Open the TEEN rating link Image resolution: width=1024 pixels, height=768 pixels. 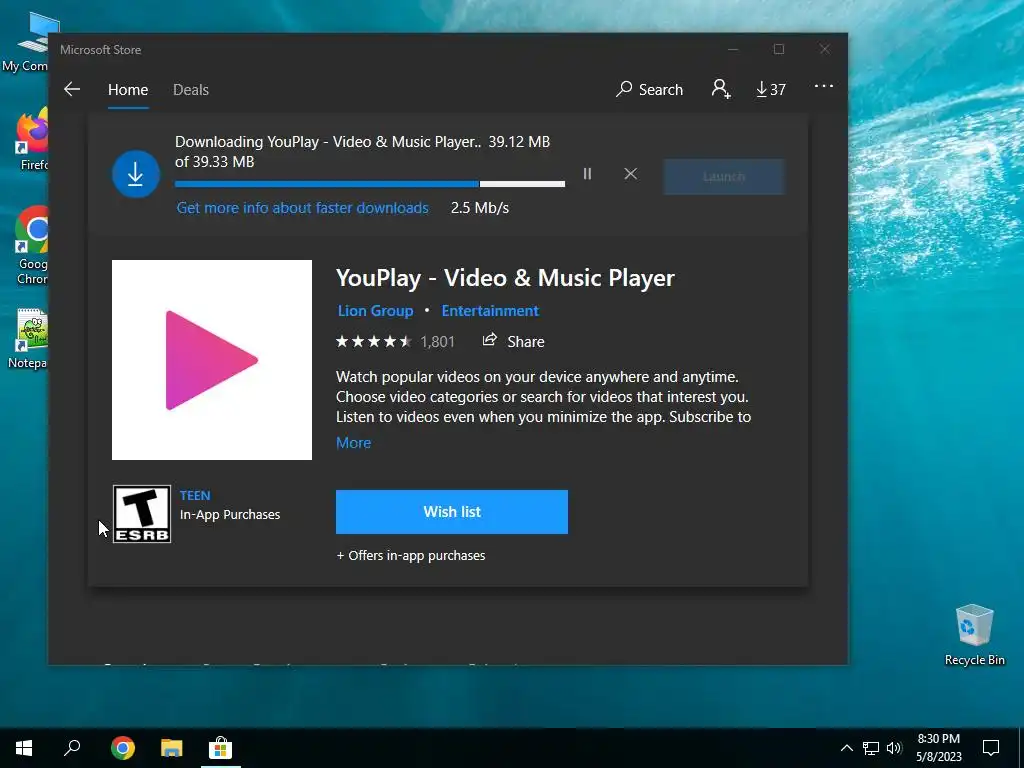[195, 496]
